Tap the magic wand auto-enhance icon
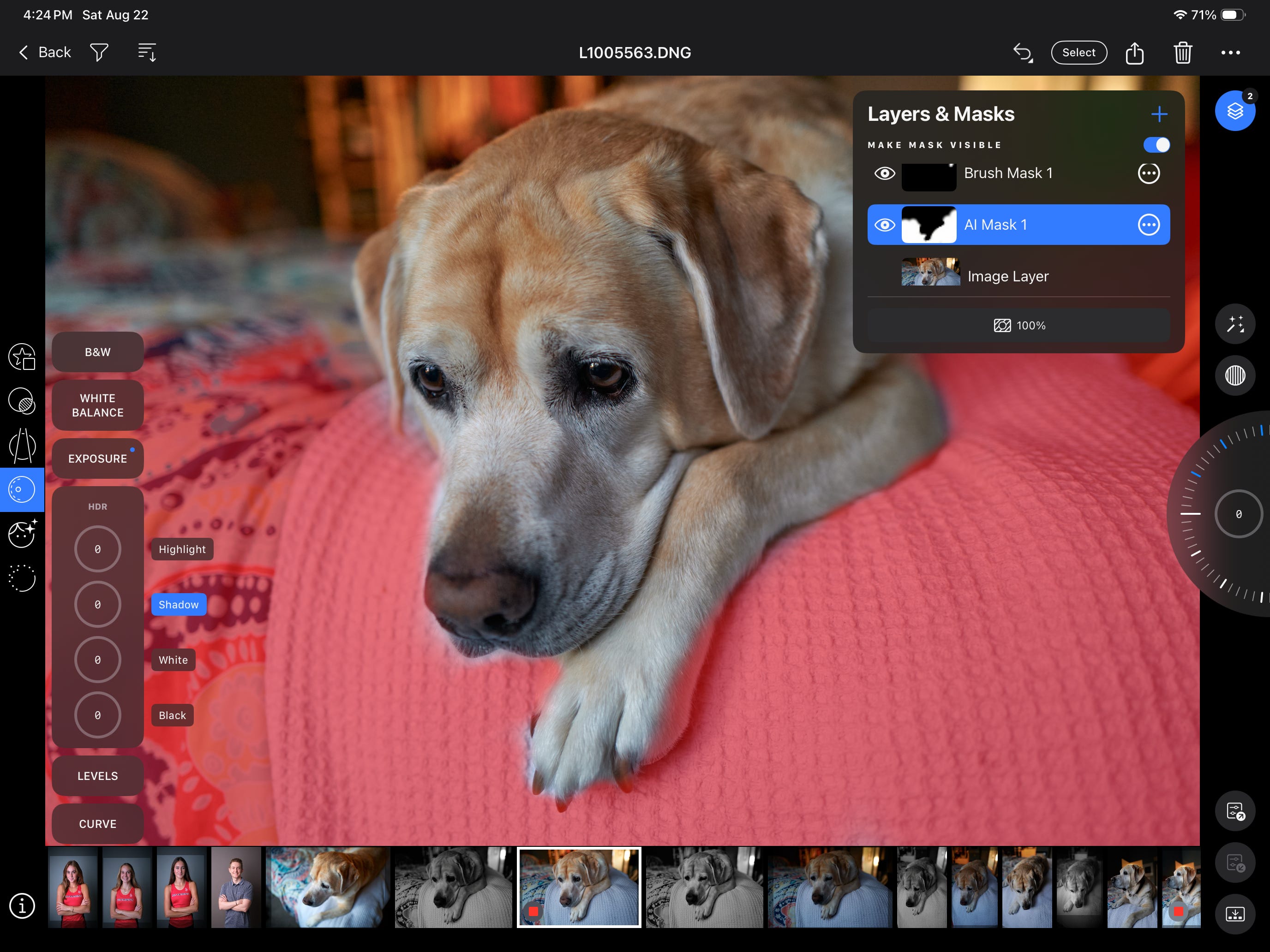The image size is (1270, 952). tap(1235, 324)
